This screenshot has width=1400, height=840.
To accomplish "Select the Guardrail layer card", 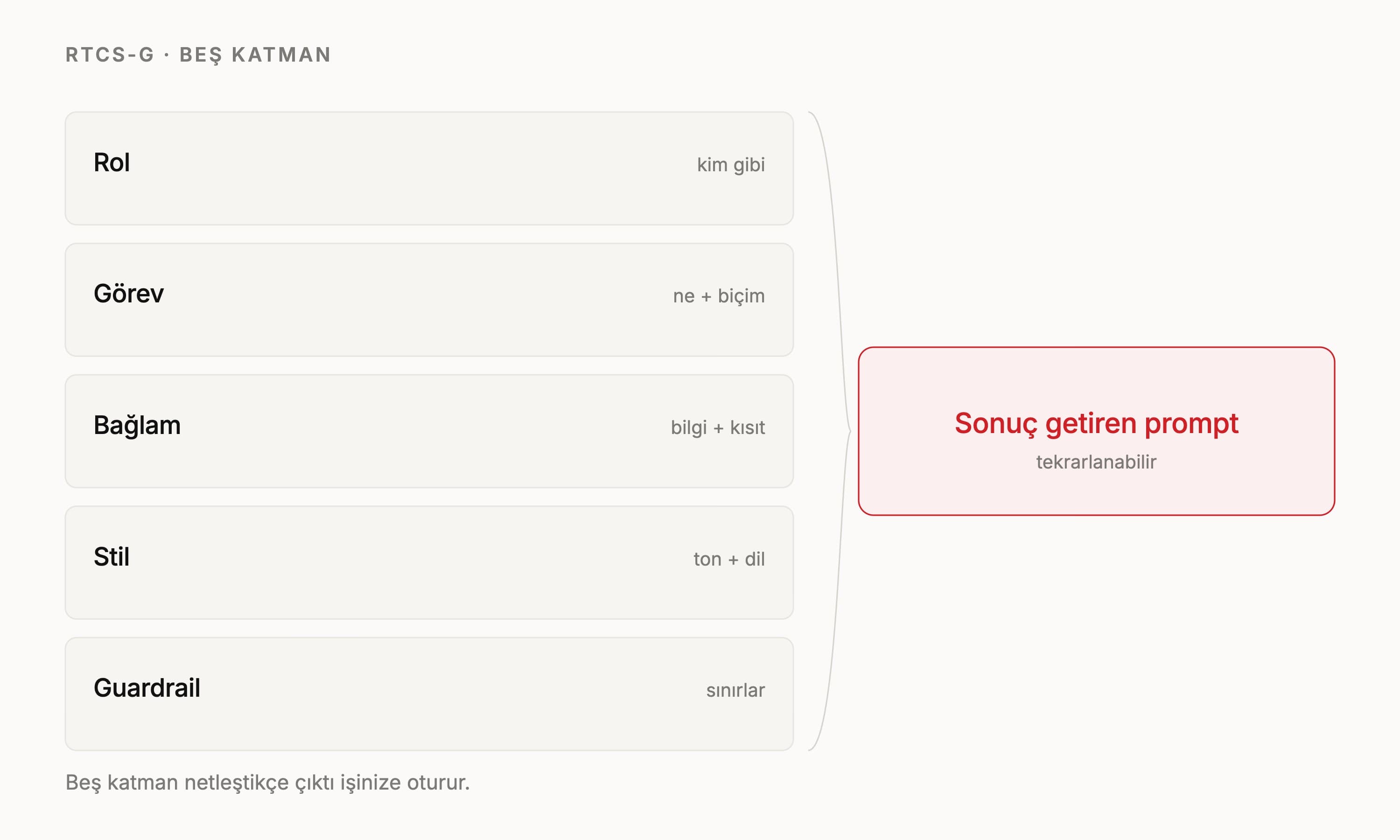I will click(x=429, y=693).
